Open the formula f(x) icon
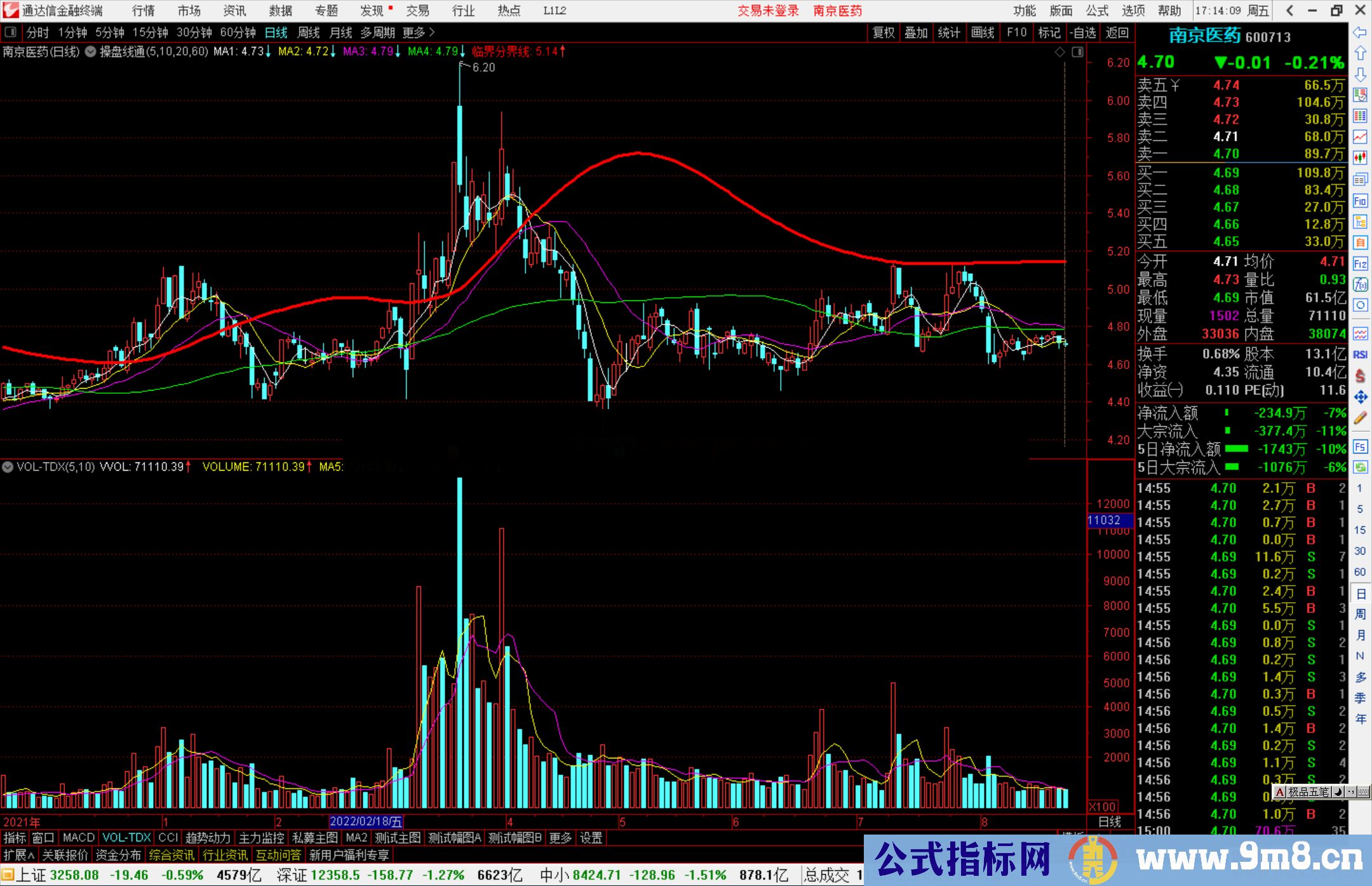This screenshot has height=886, width=1372. [x=1360, y=285]
